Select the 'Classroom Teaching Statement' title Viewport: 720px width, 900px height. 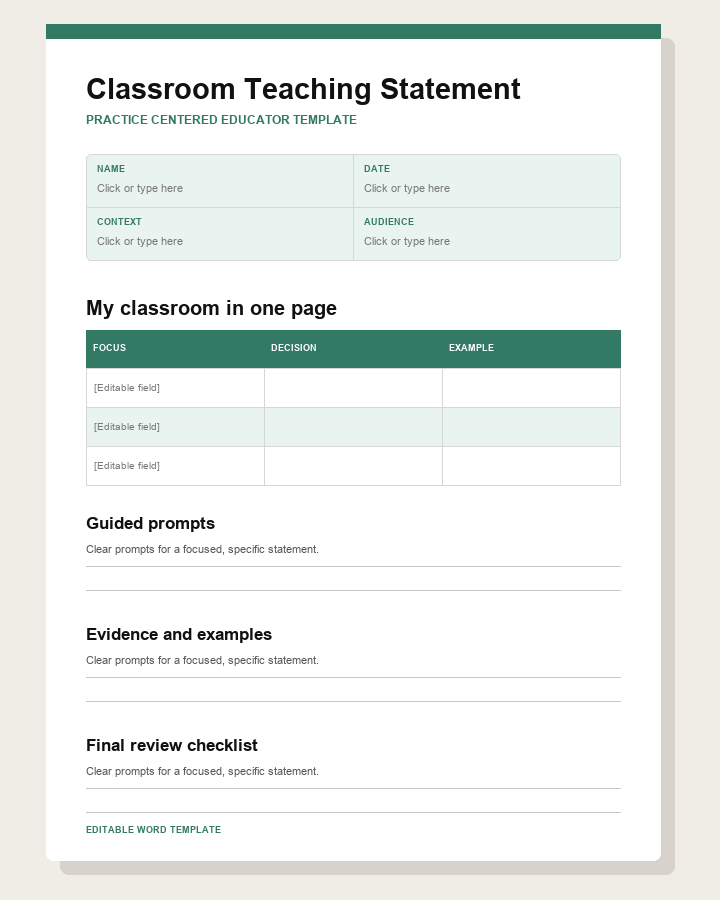click(x=303, y=89)
